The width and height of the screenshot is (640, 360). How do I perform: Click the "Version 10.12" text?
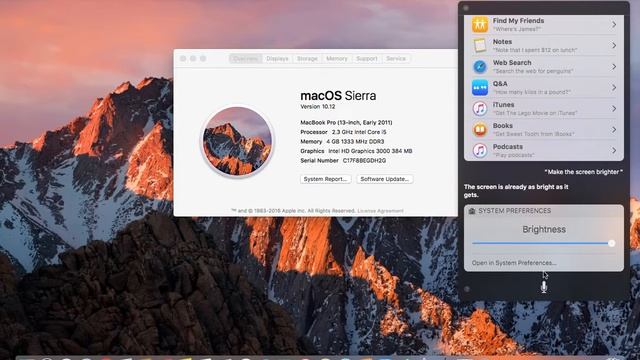pos(318,107)
